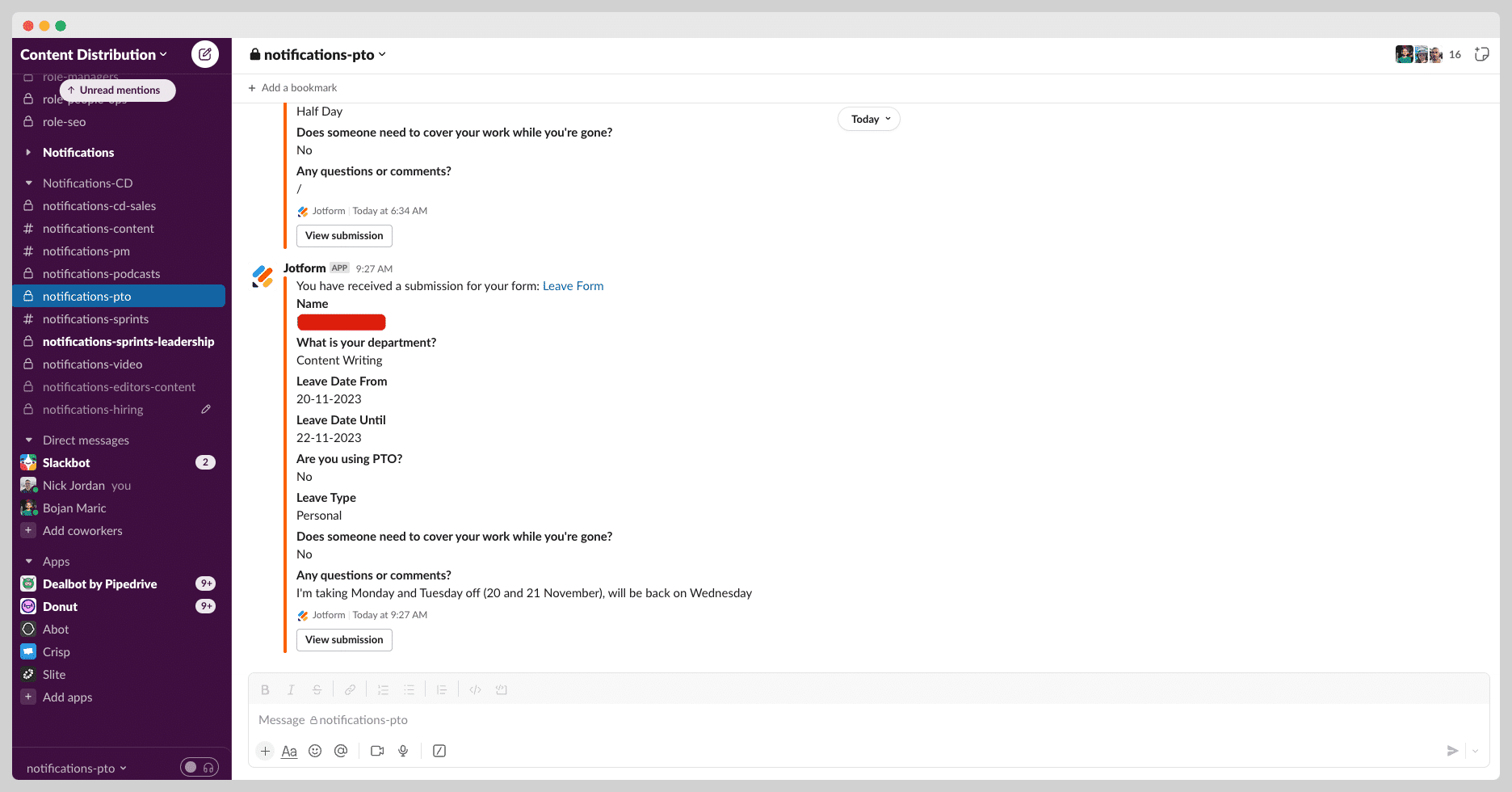Open the Content Distribution workspace menu
The image size is (1512, 792).
(x=94, y=54)
